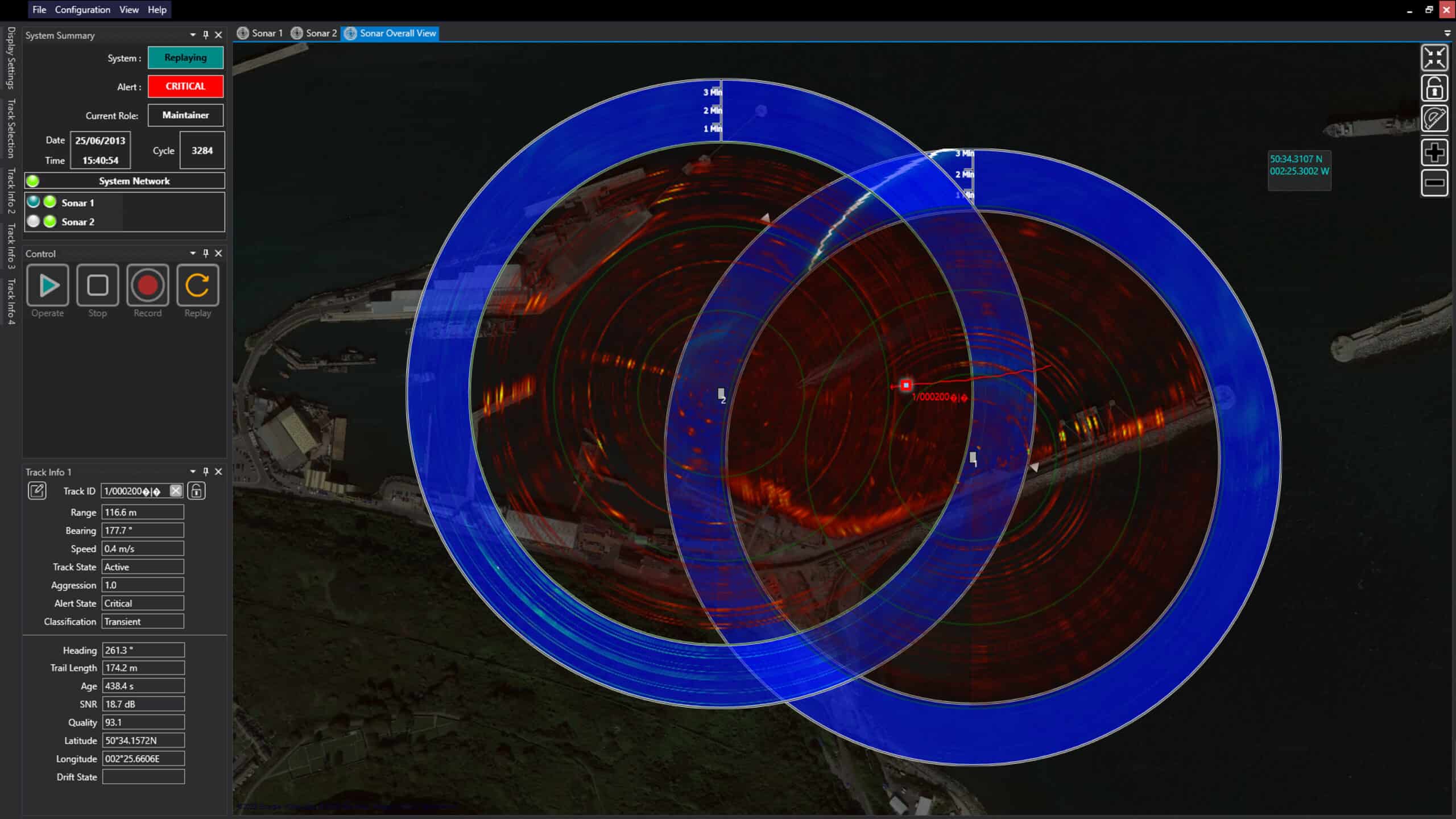Click the edit track icon beside Track ID
The height and width of the screenshot is (819, 1456).
click(37, 490)
